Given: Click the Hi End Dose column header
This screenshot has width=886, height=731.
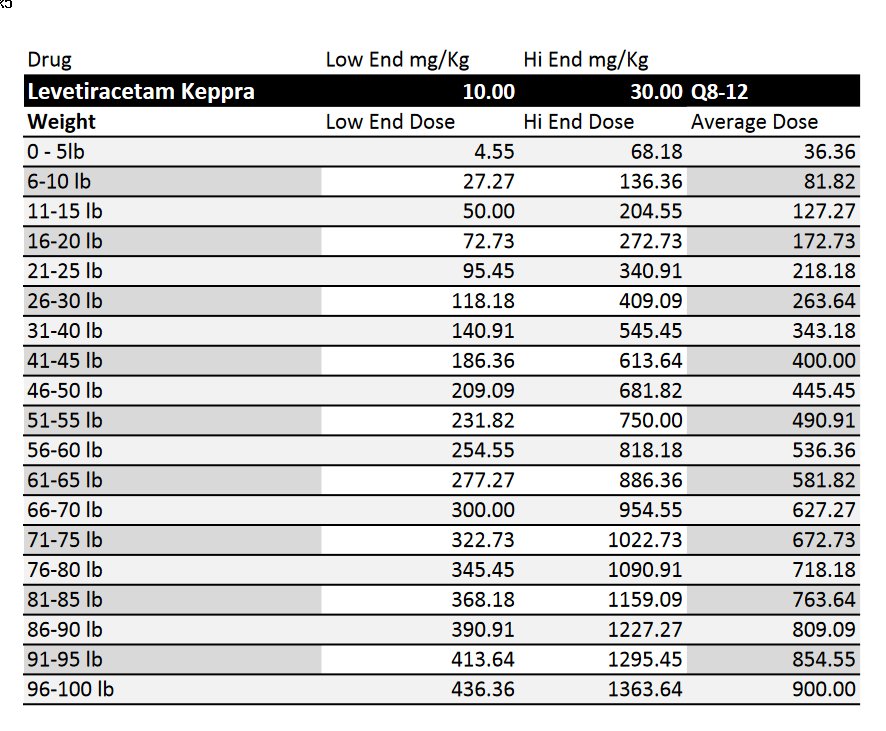Looking at the screenshot, I should (578, 122).
